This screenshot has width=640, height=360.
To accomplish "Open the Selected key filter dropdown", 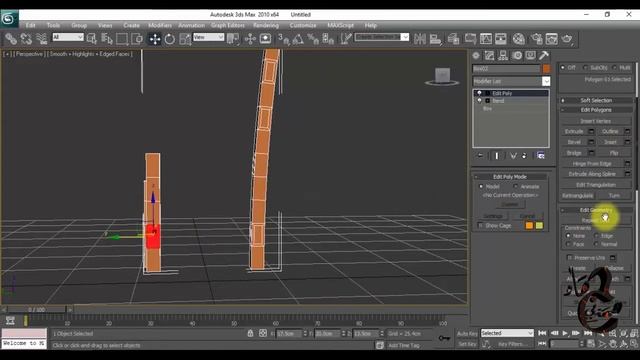I will pos(507,333).
